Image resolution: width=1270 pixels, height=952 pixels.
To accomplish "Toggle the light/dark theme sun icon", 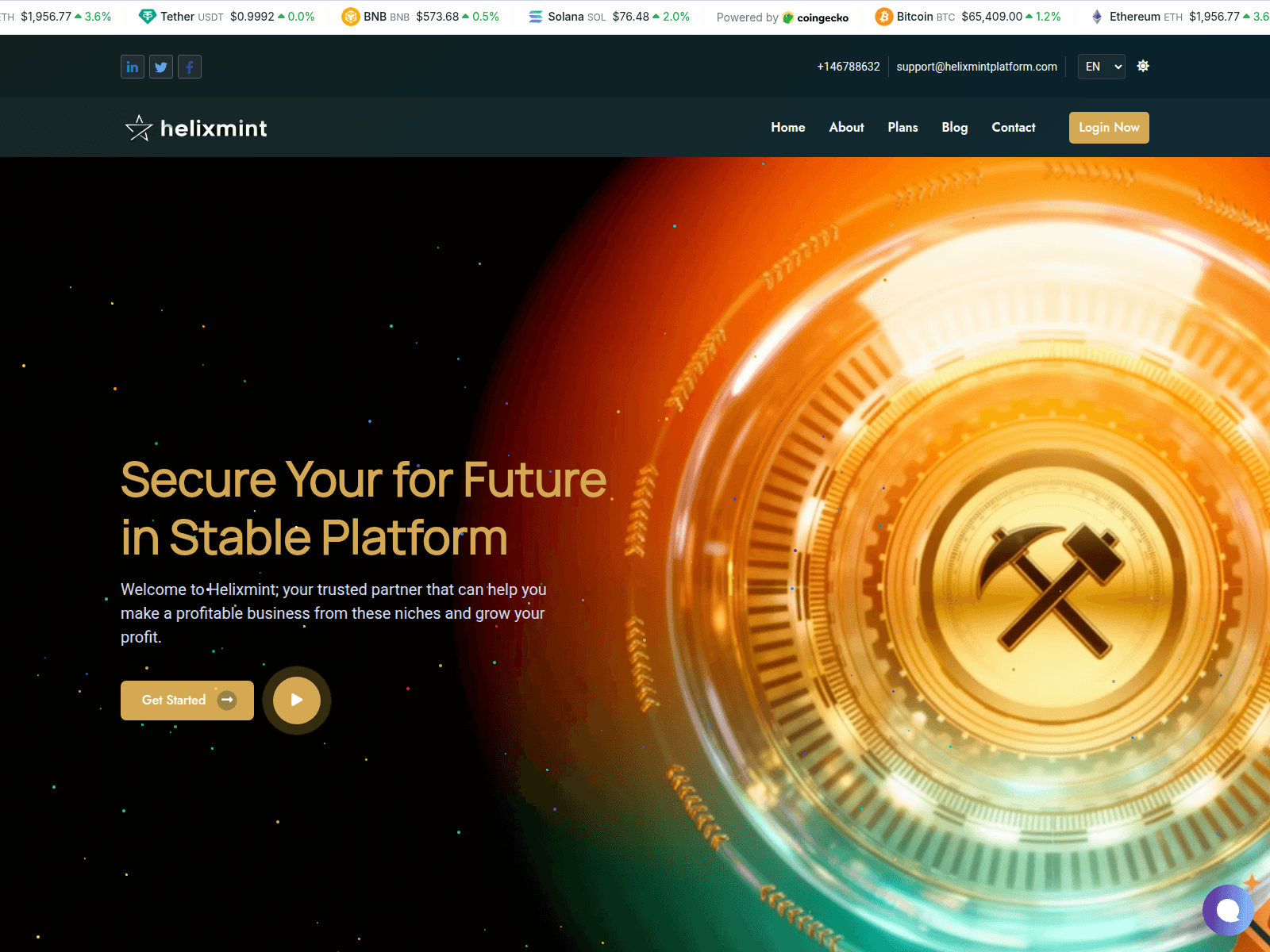I will coord(1143,66).
